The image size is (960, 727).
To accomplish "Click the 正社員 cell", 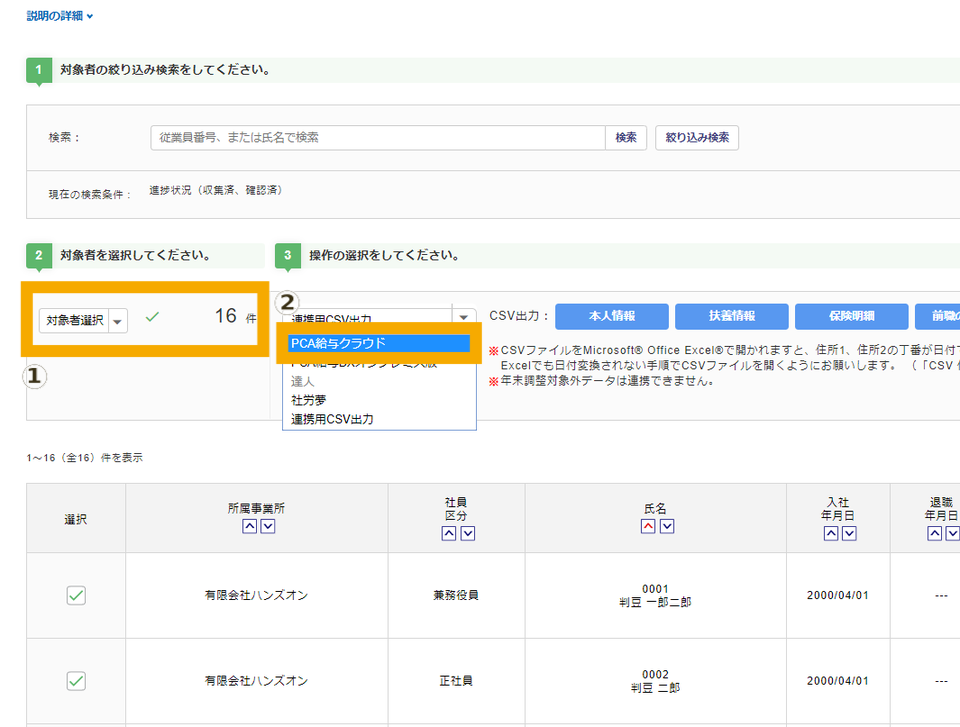I will pos(456,681).
